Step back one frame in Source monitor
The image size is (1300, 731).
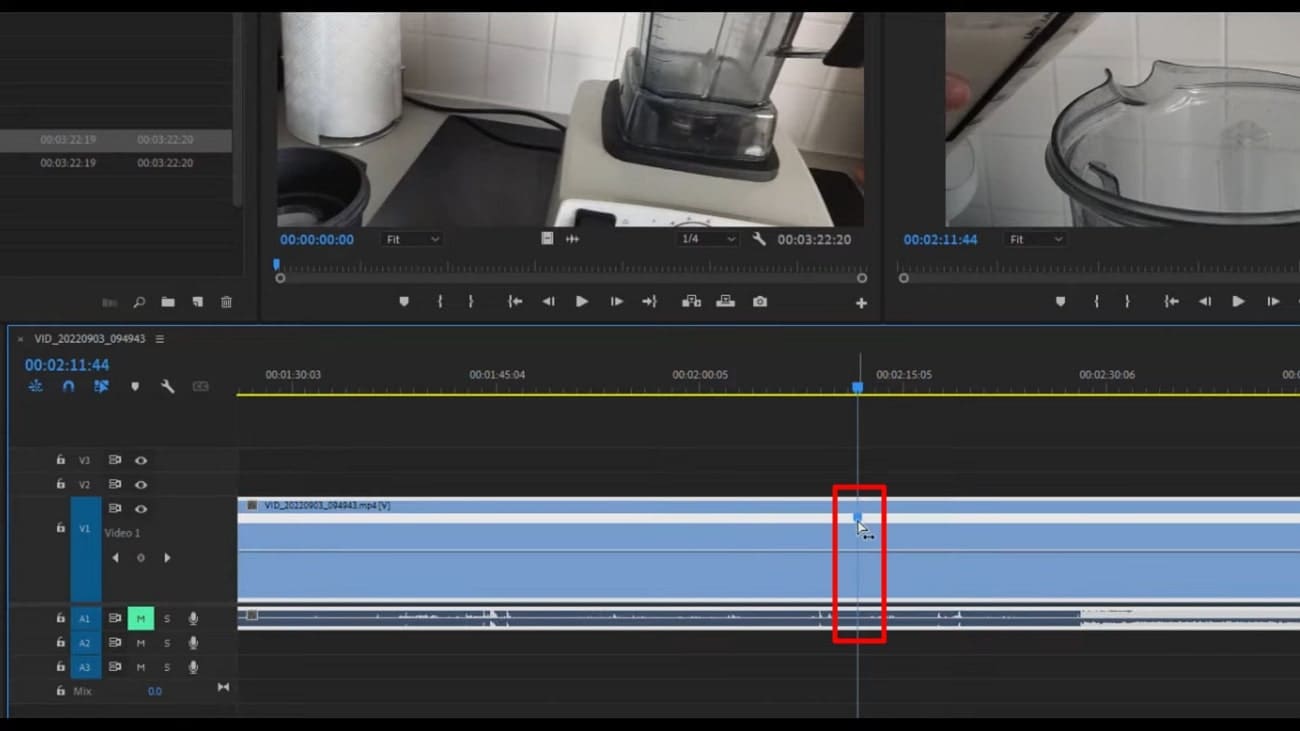tap(548, 301)
